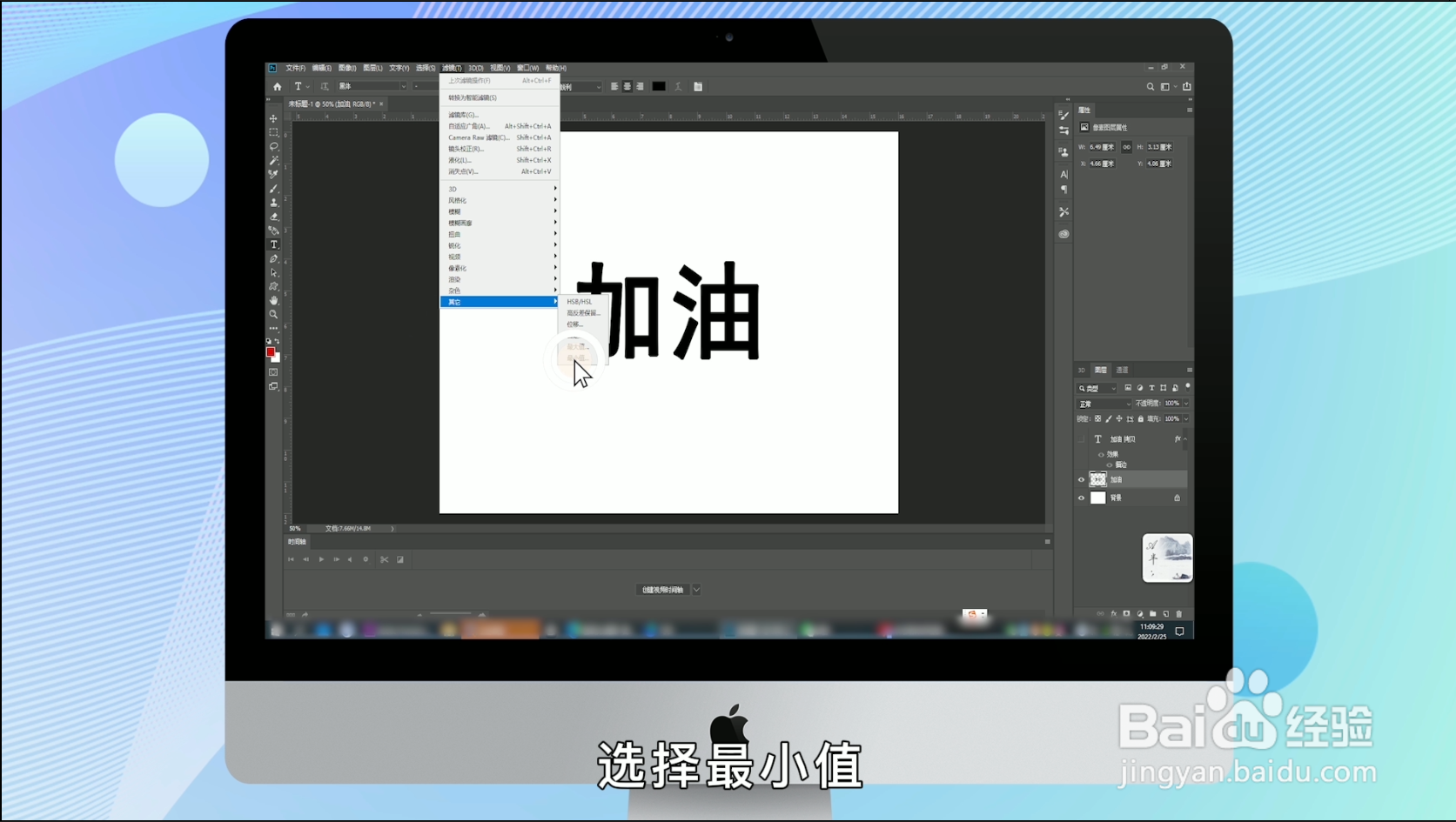
Task: Select the Brush tool
Action: pyautogui.click(x=273, y=188)
